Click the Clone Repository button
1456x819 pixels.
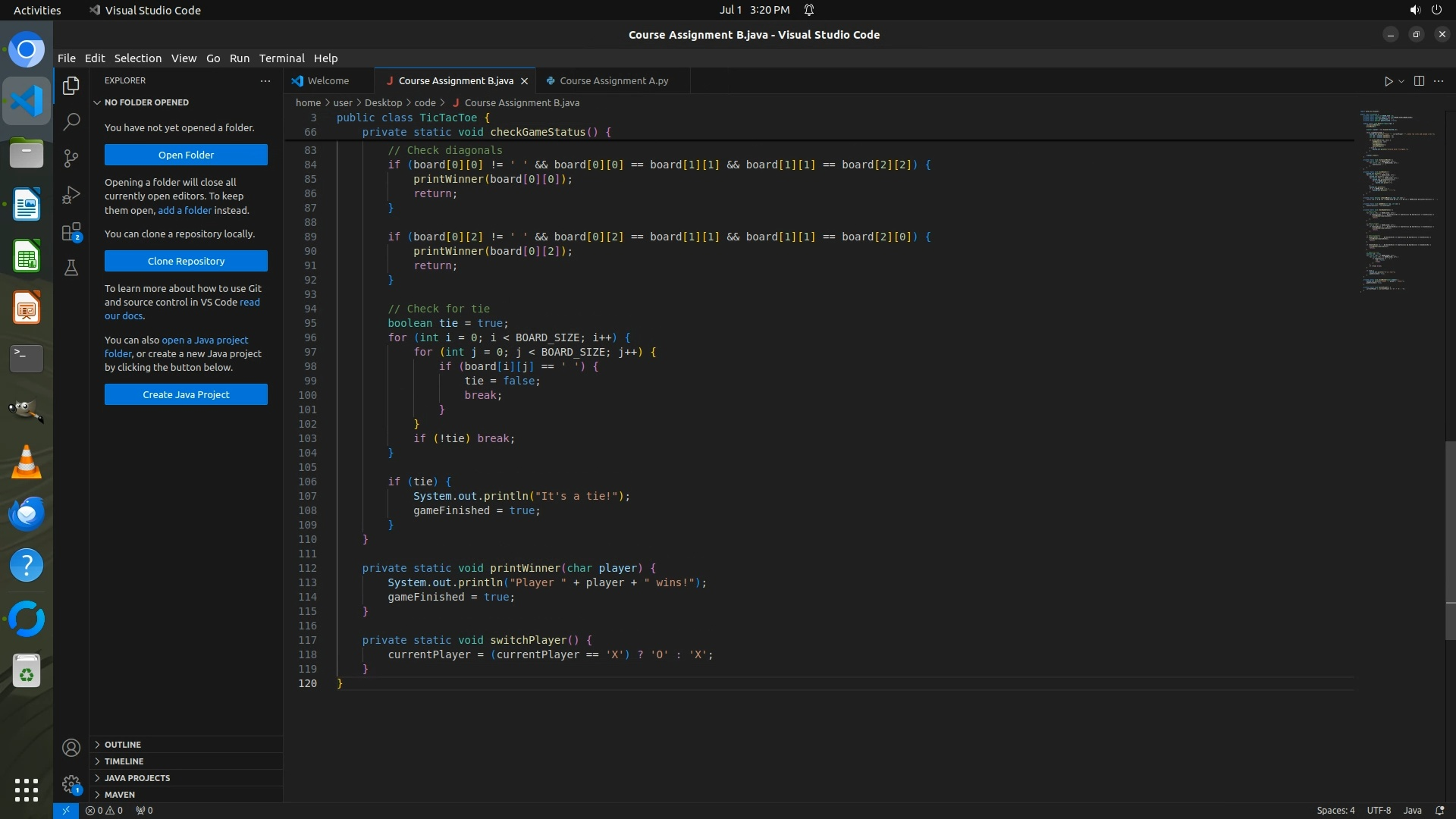pyautogui.click(x=186, y=261)
